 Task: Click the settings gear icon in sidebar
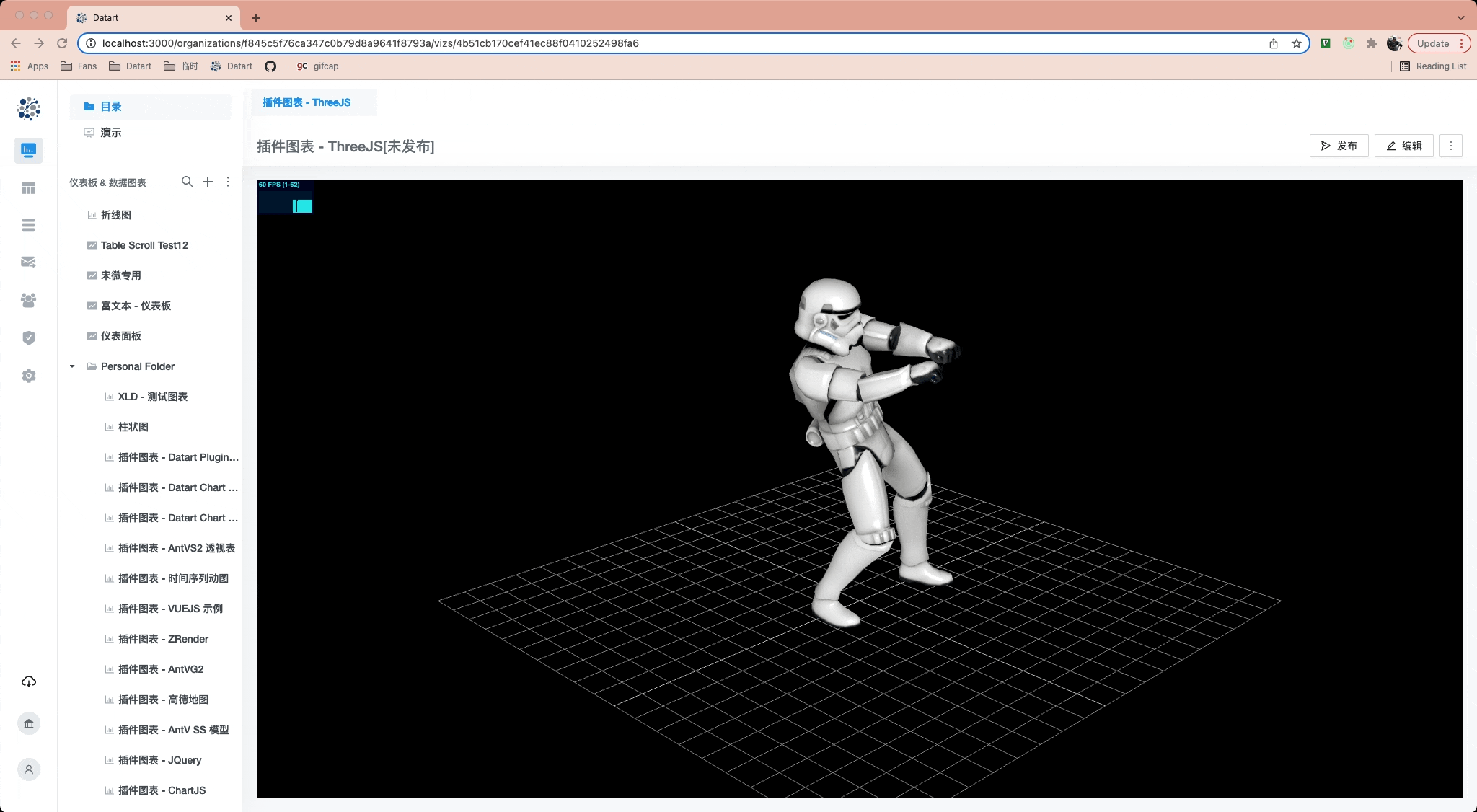[x=29, y=376]
